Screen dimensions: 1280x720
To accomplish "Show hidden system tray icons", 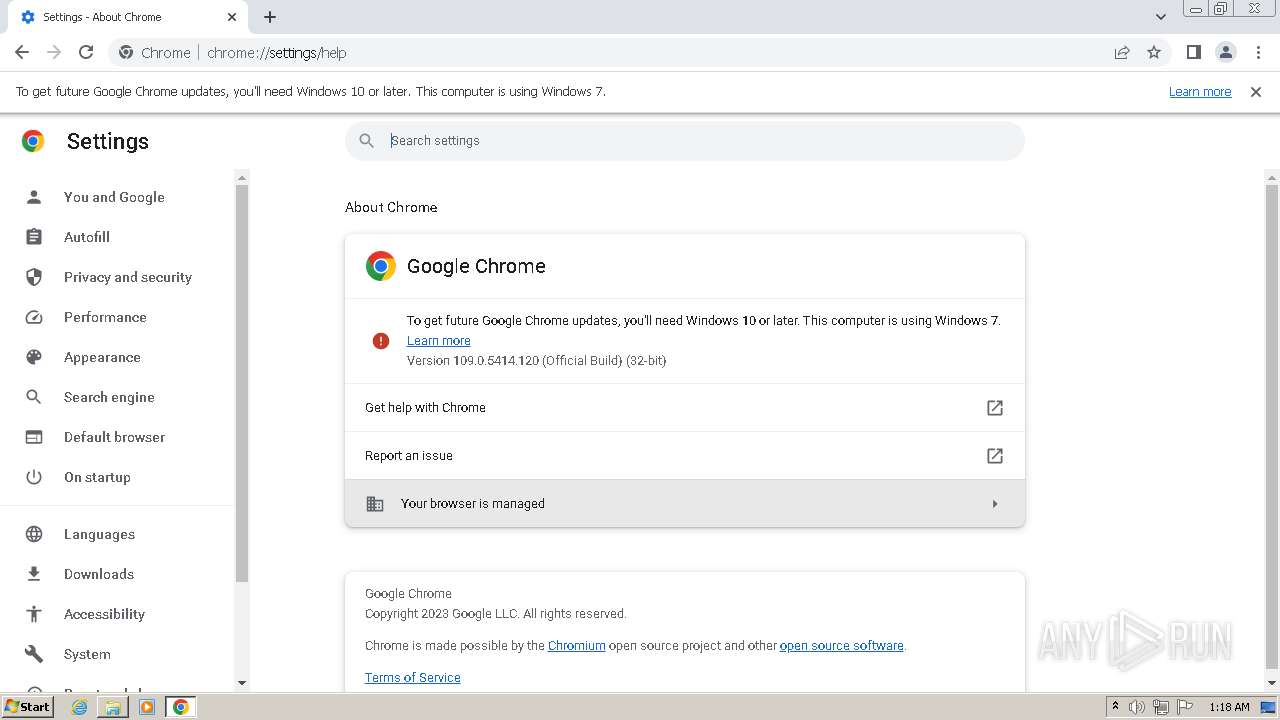I will point(1115,707).
